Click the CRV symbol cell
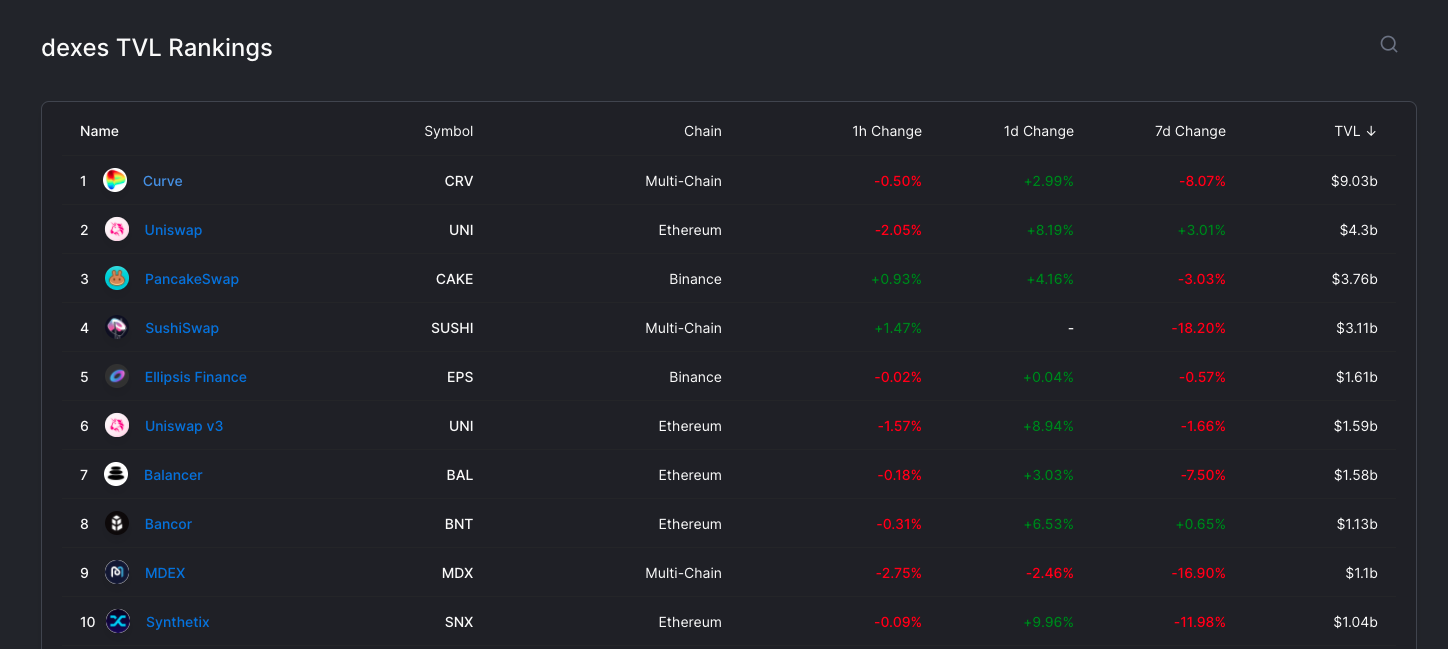 click(459, 181)
